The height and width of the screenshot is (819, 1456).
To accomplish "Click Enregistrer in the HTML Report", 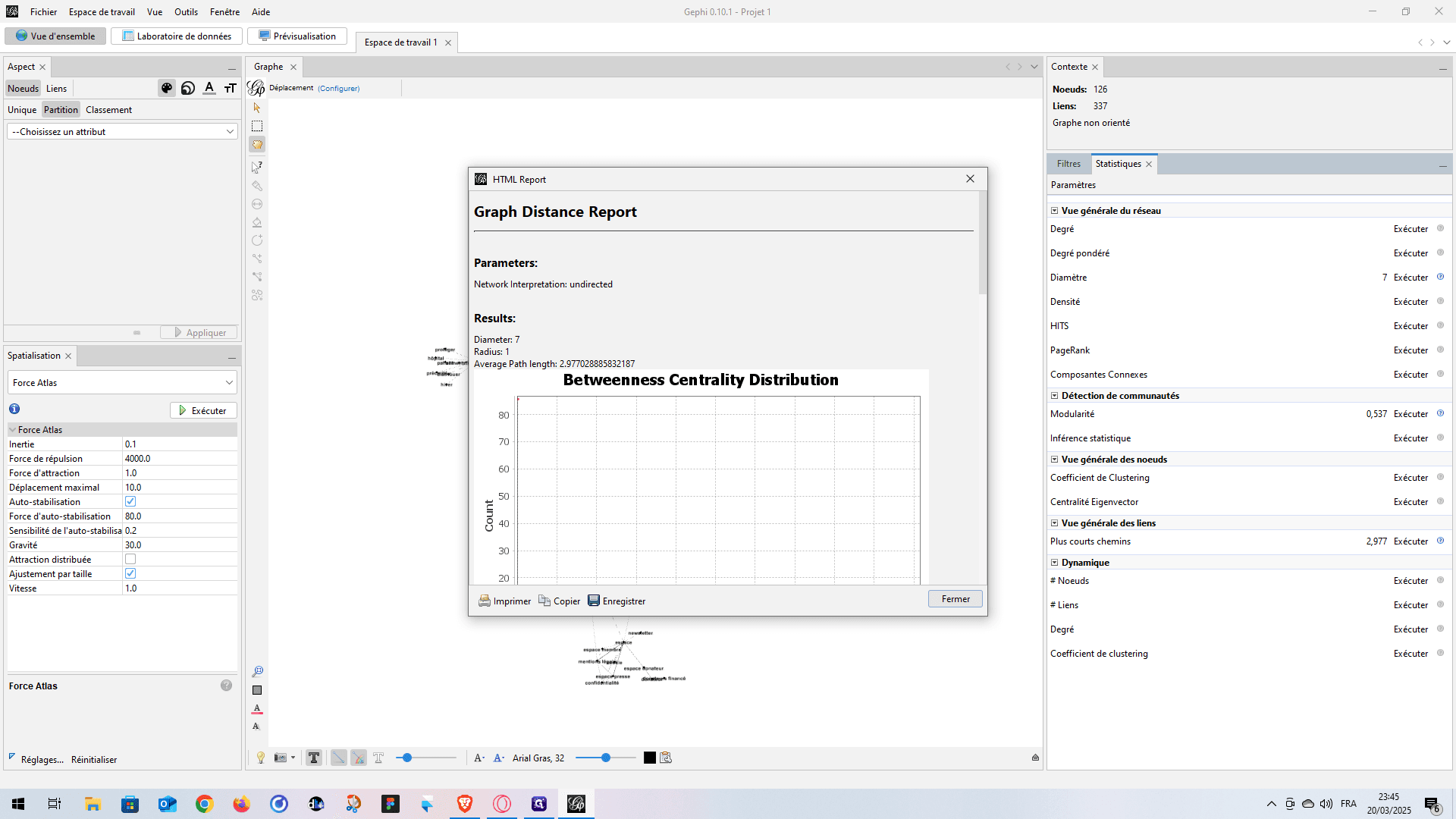I will 617,601.
